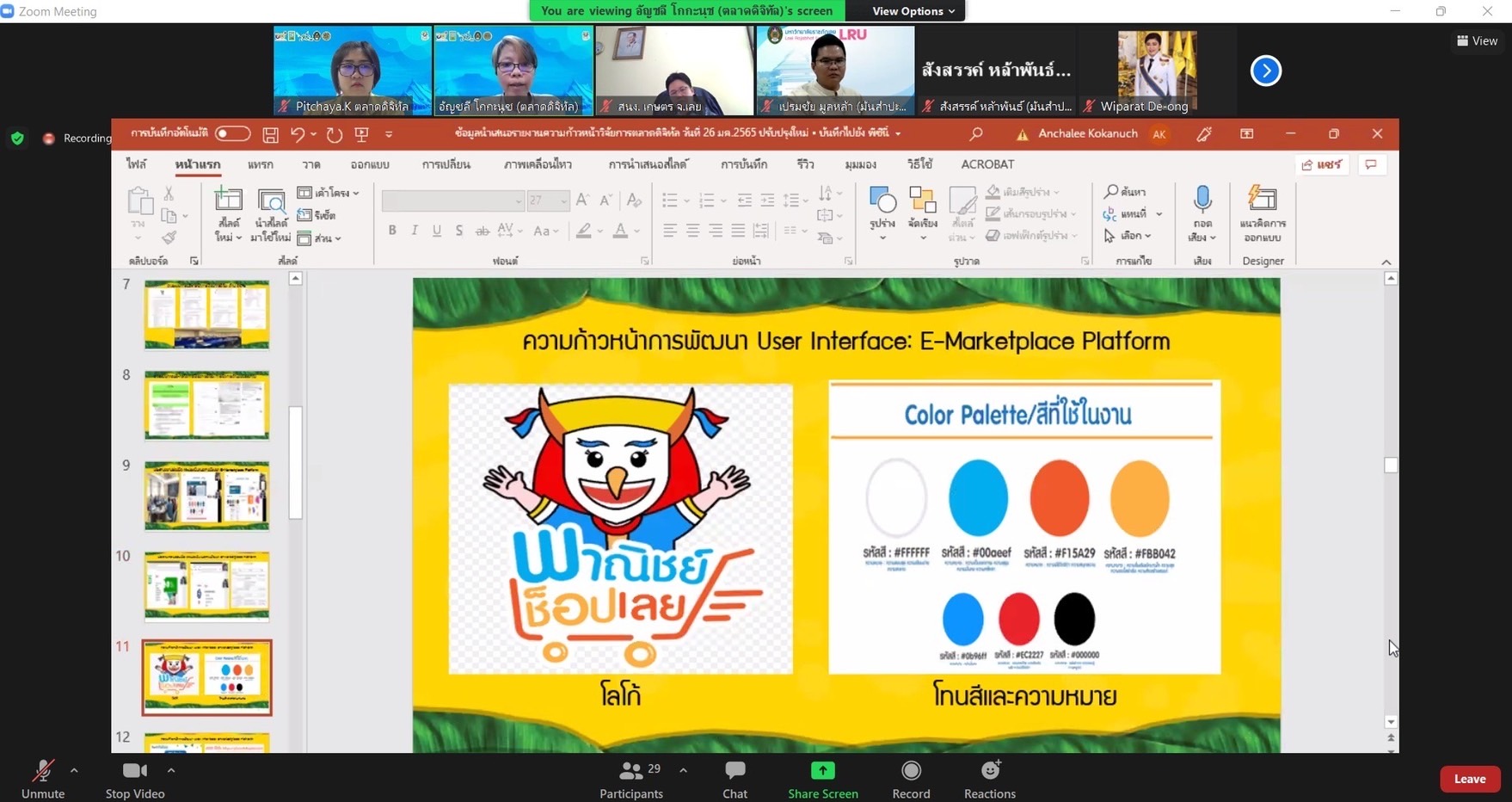The image size is (1512, 802).
Task: Open the slide layout dropdown เค้าโครง
Action: [329, 193]
